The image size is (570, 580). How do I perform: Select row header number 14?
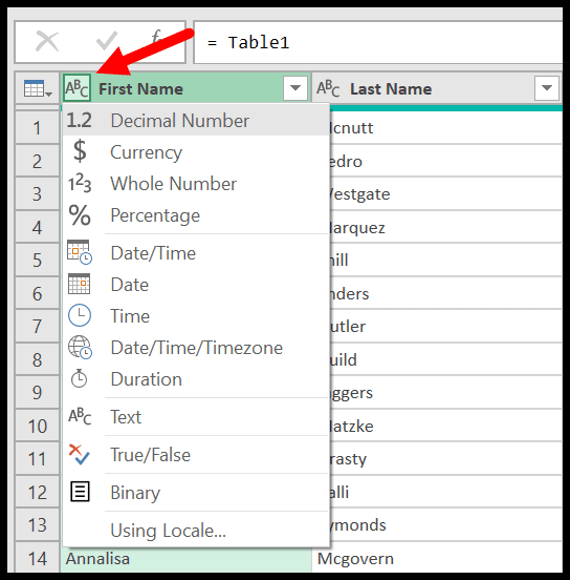[37, 558]
